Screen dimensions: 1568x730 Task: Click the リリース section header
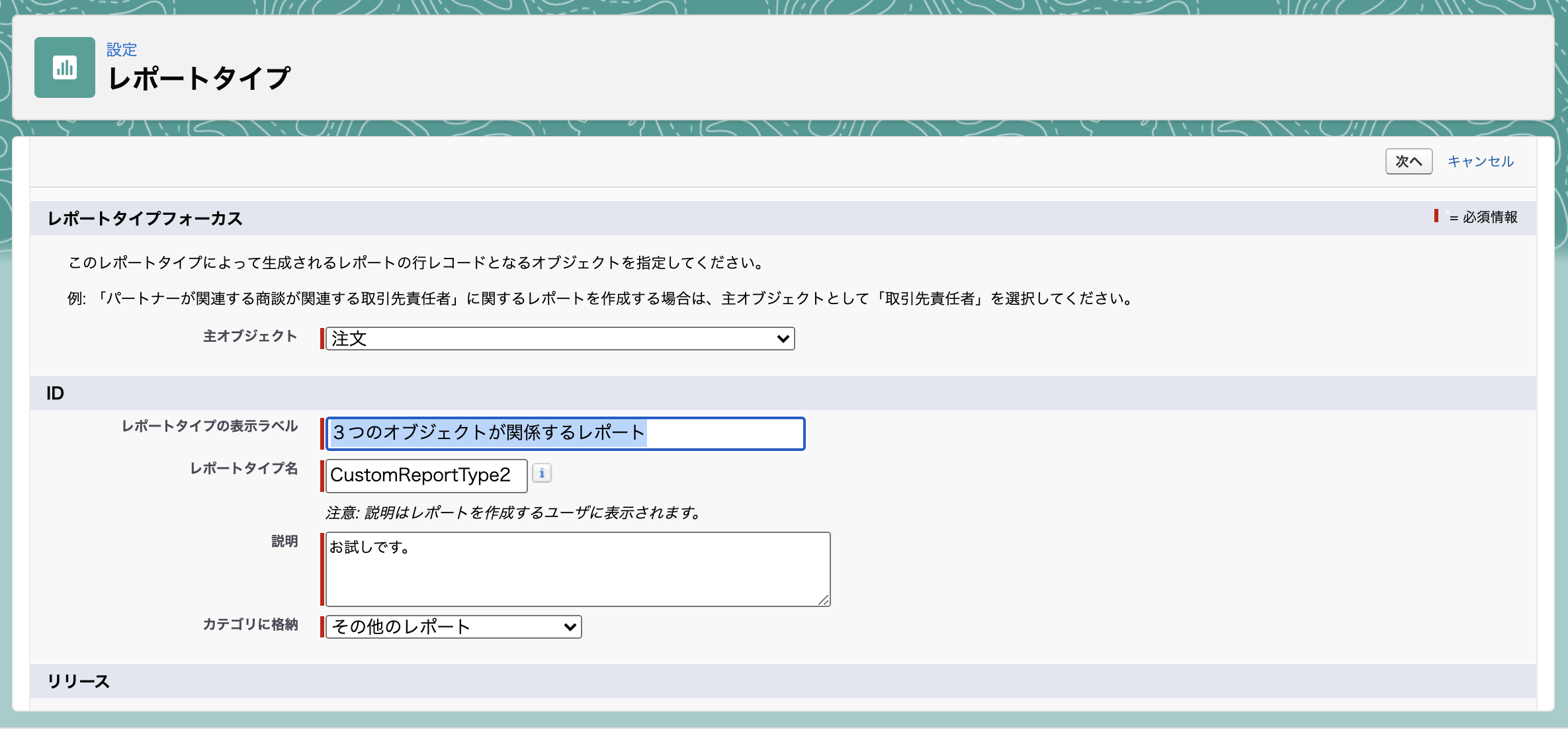pos(78,680)
